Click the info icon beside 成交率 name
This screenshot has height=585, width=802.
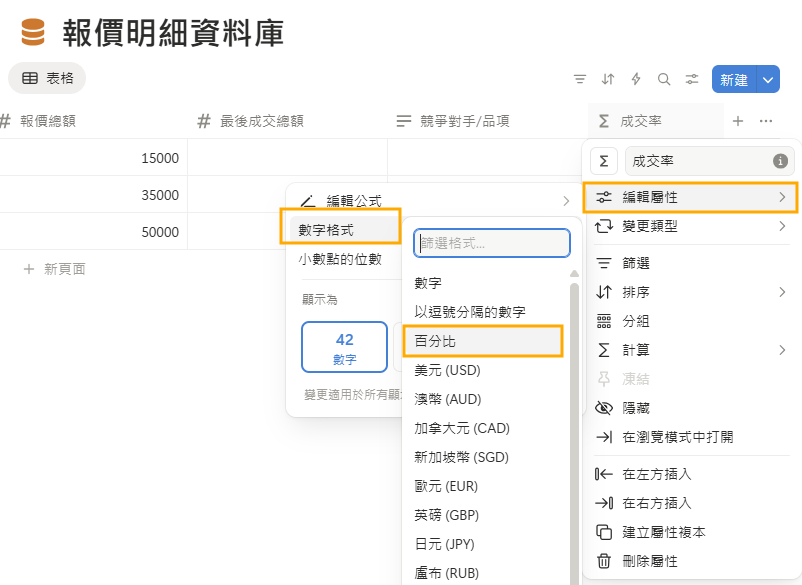(x=780, y=161)
